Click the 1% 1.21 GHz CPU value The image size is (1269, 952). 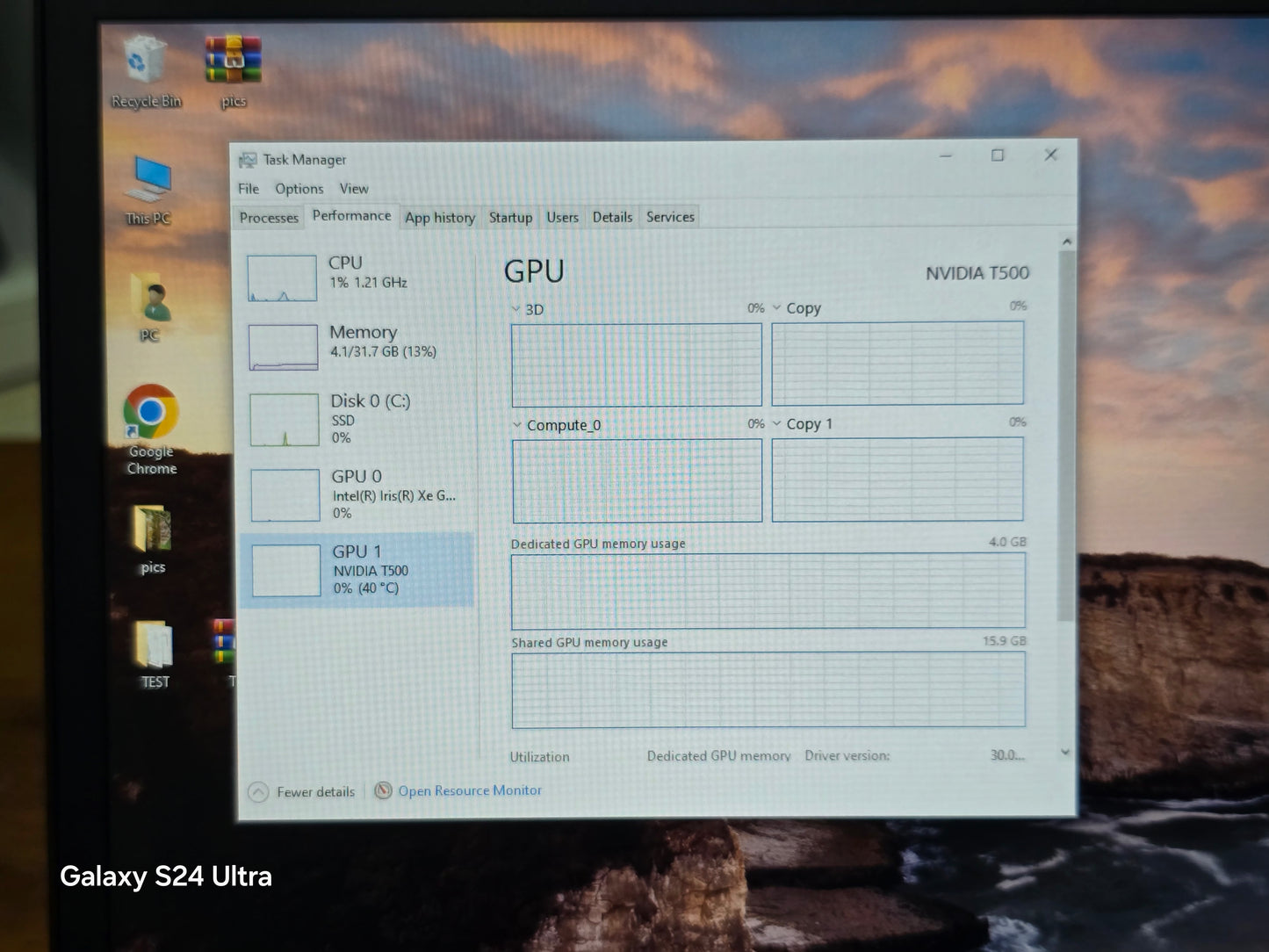[x=368, y=283]
